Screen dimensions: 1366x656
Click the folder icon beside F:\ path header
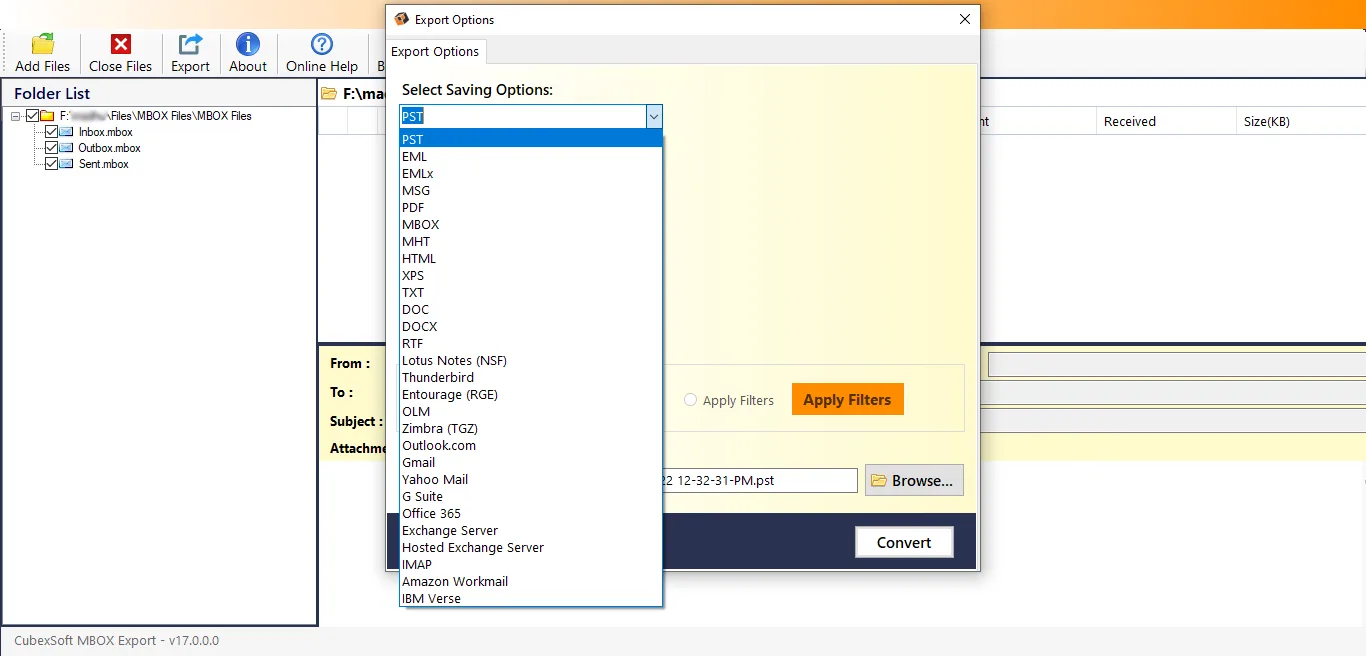[329, 94]
